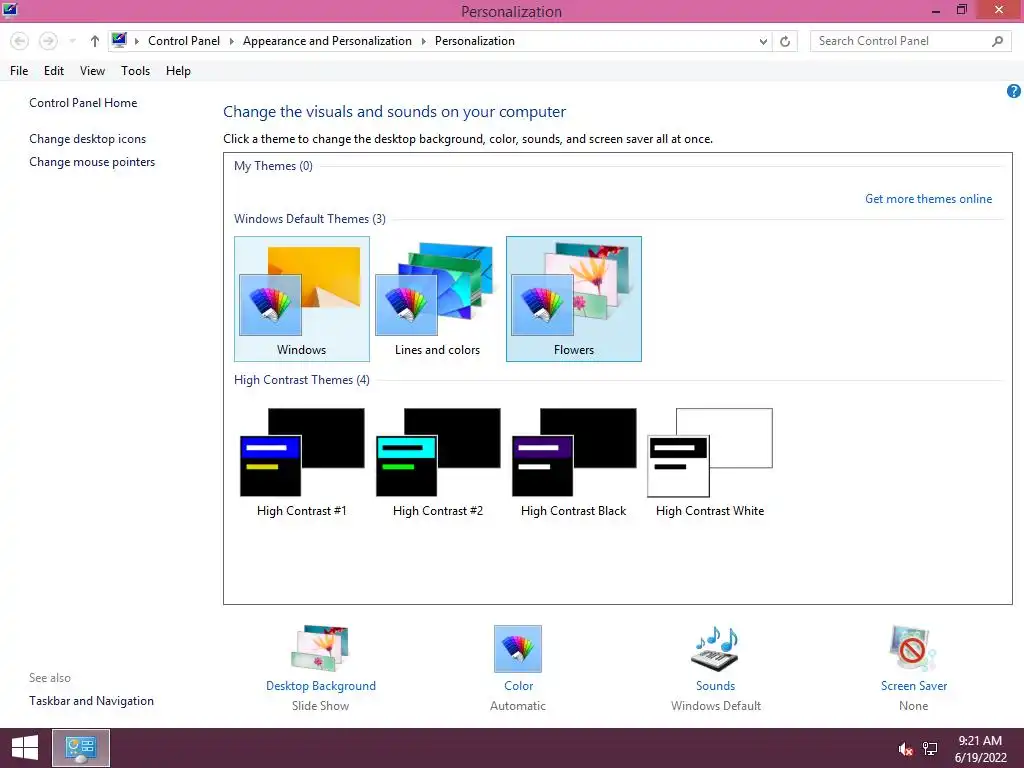Click Control Panel breadcrumb
Image resolution: width=1024 pixels, height=768 pixels.
[184, 40]
